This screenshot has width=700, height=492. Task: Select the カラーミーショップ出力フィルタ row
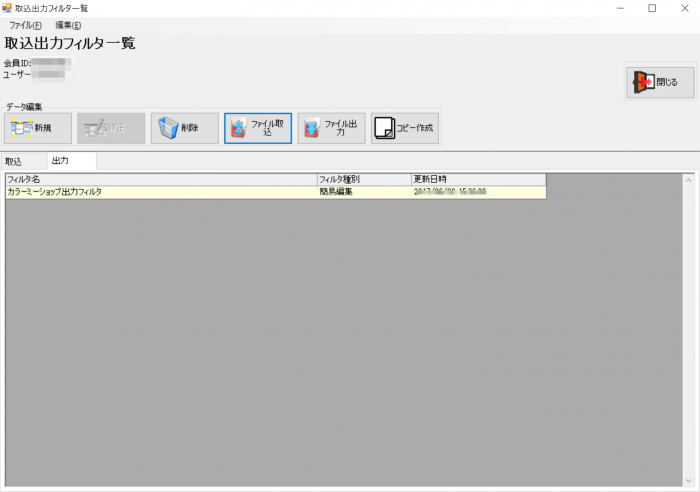(160, 191)
